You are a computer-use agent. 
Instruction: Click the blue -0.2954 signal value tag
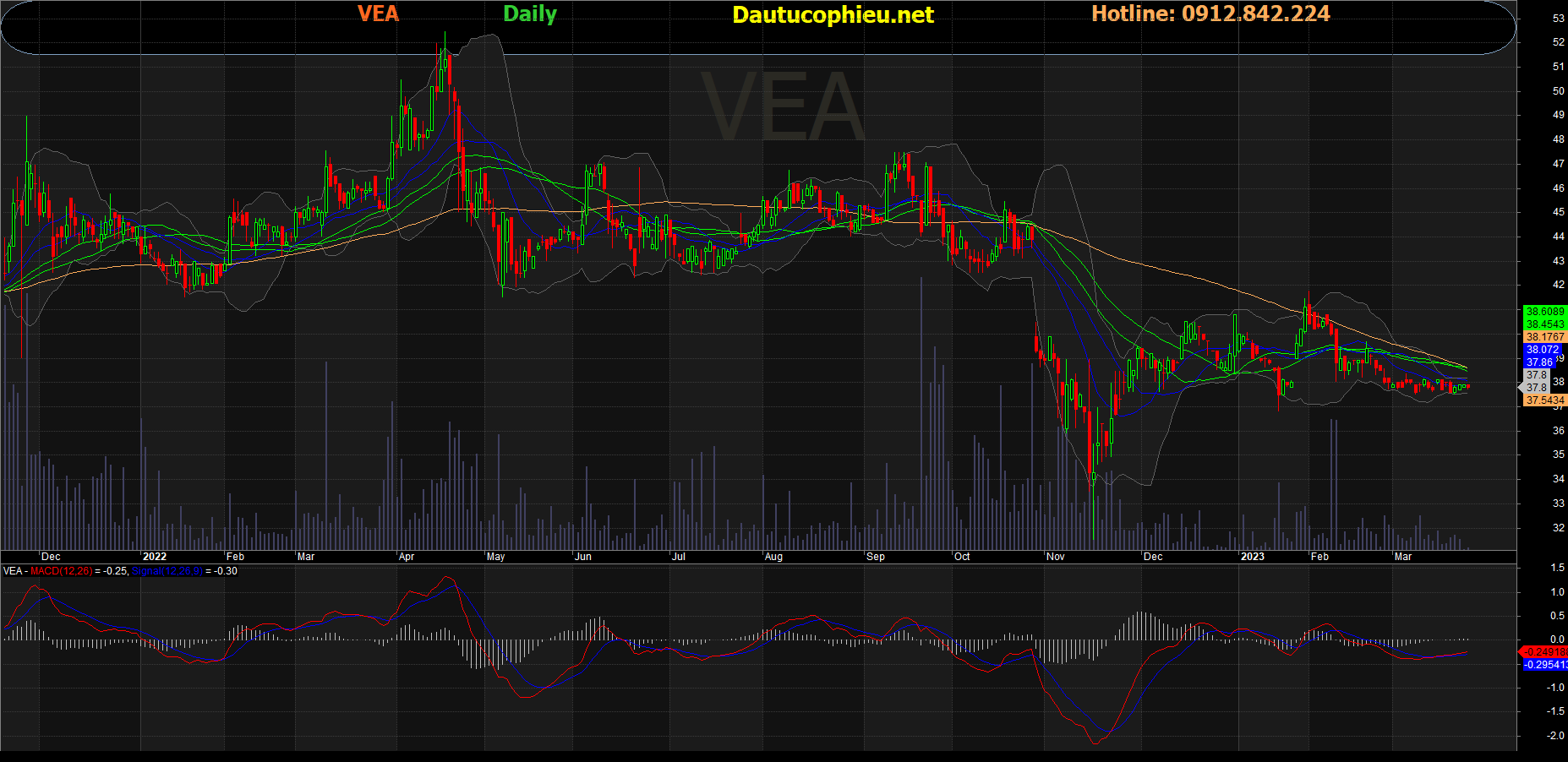1545,665
